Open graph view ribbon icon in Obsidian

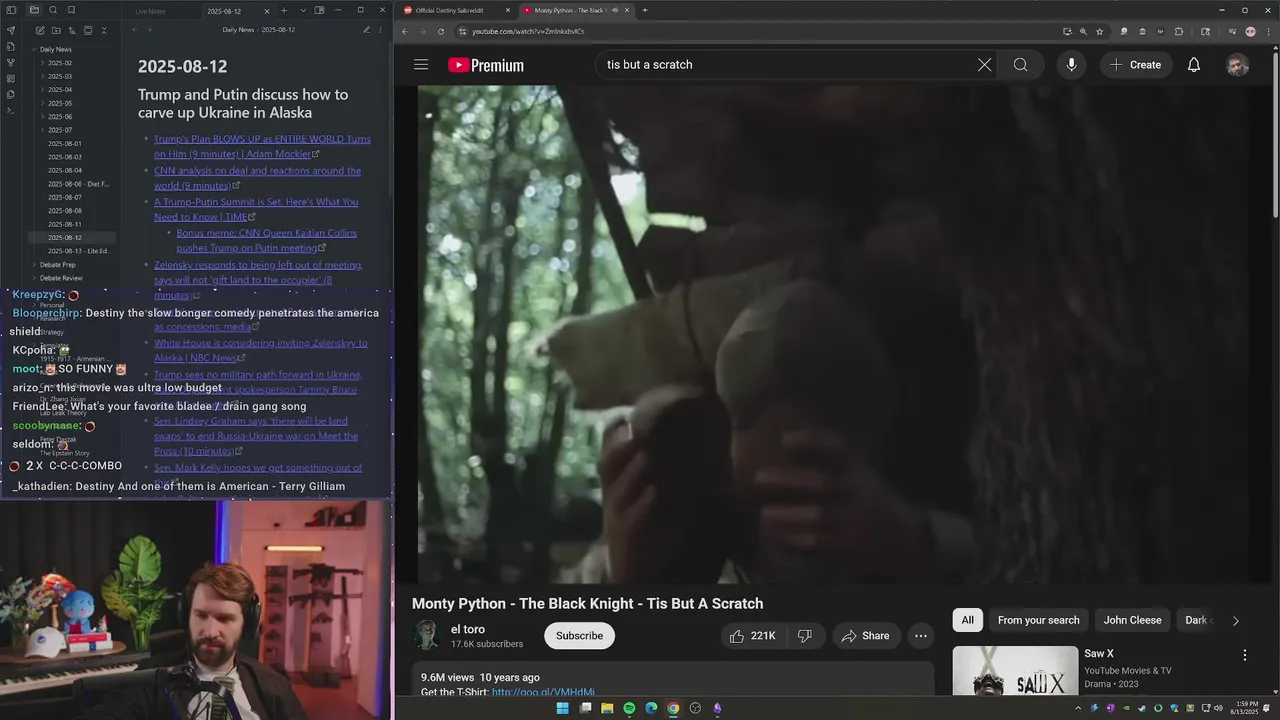(x=11, y=62)
